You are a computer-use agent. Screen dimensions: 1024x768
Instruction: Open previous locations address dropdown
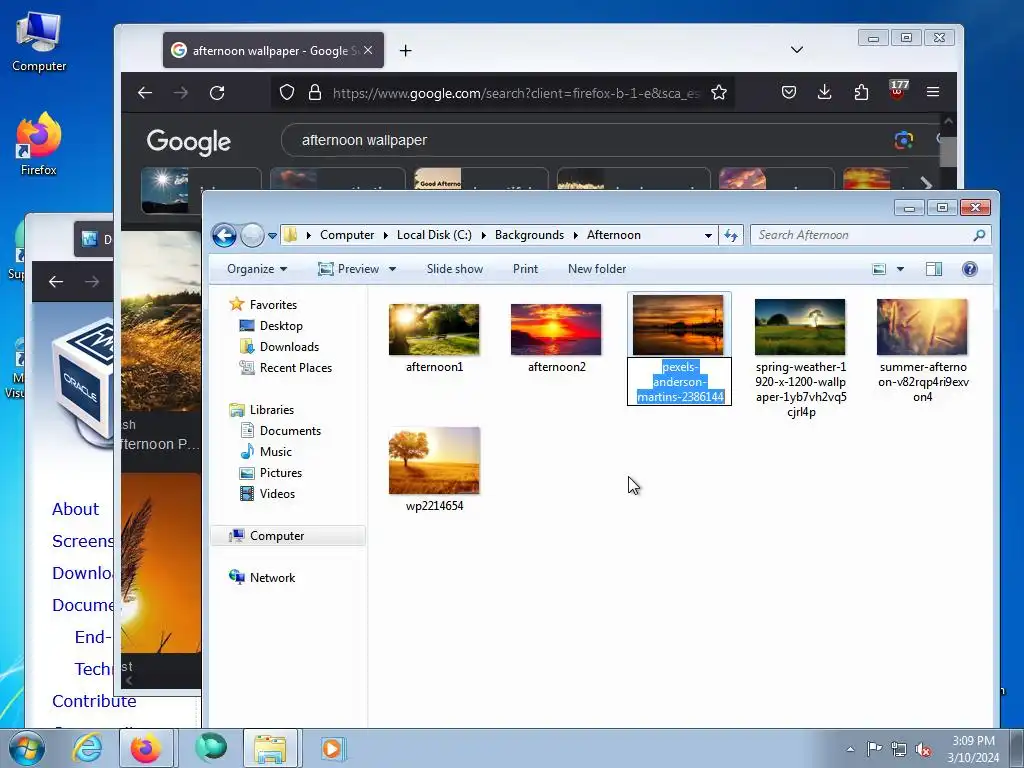point(708,235)
